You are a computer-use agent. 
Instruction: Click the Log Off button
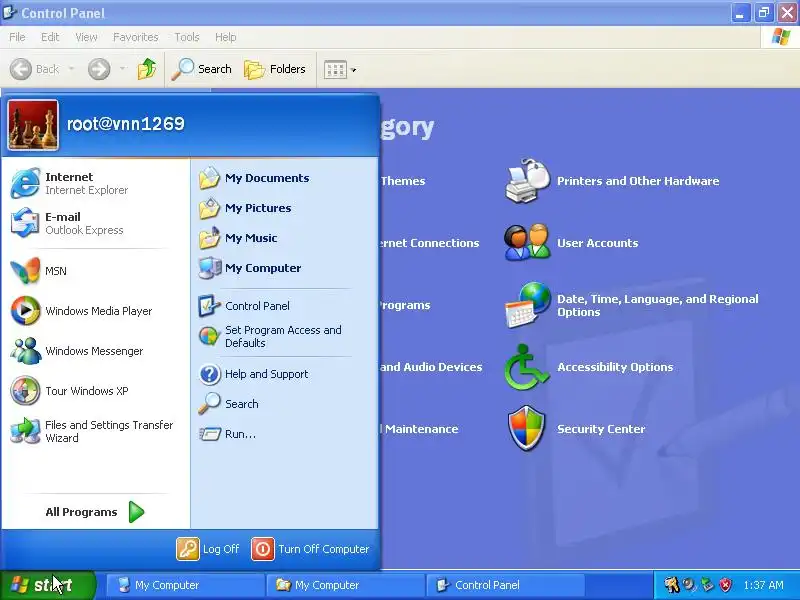pyautogui.click(x=208, y=549)
